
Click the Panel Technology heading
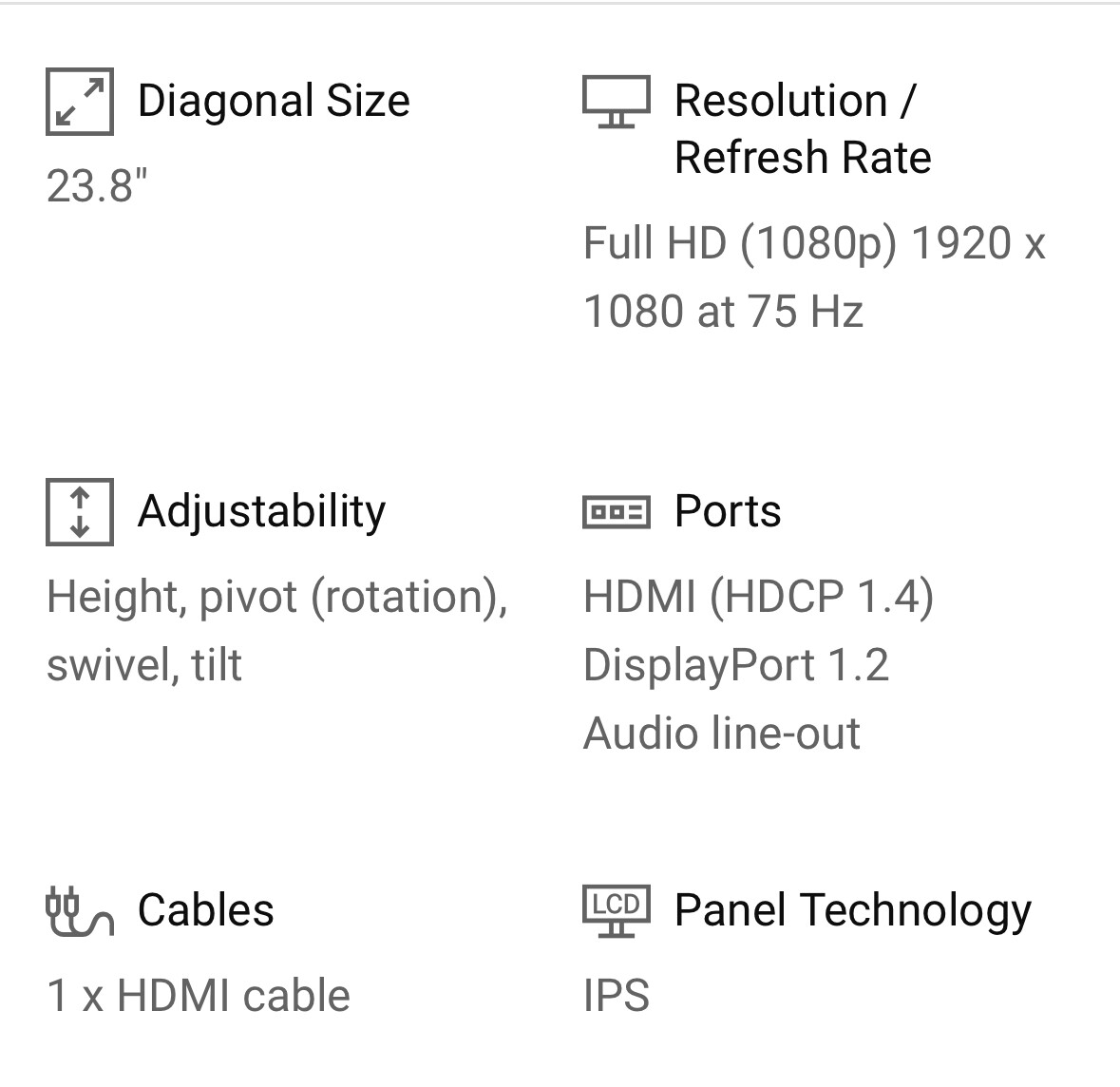pyautogui.click(x=852, y=910)
